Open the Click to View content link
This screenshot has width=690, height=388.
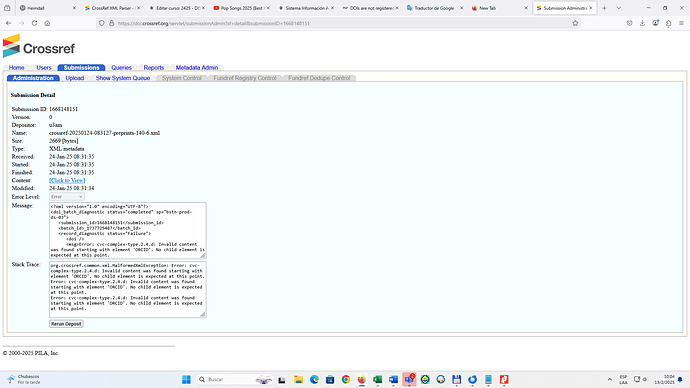(67, 180)
